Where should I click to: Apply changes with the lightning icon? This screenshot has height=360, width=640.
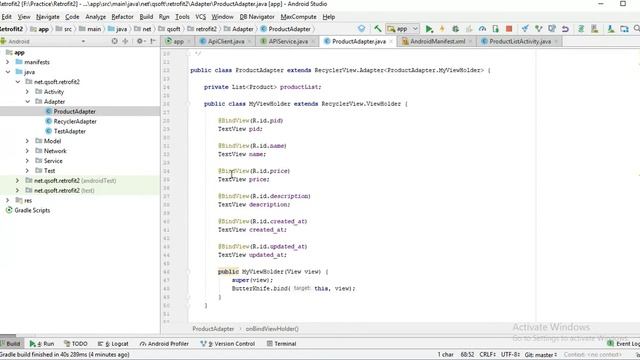click(x=442, y=29)
